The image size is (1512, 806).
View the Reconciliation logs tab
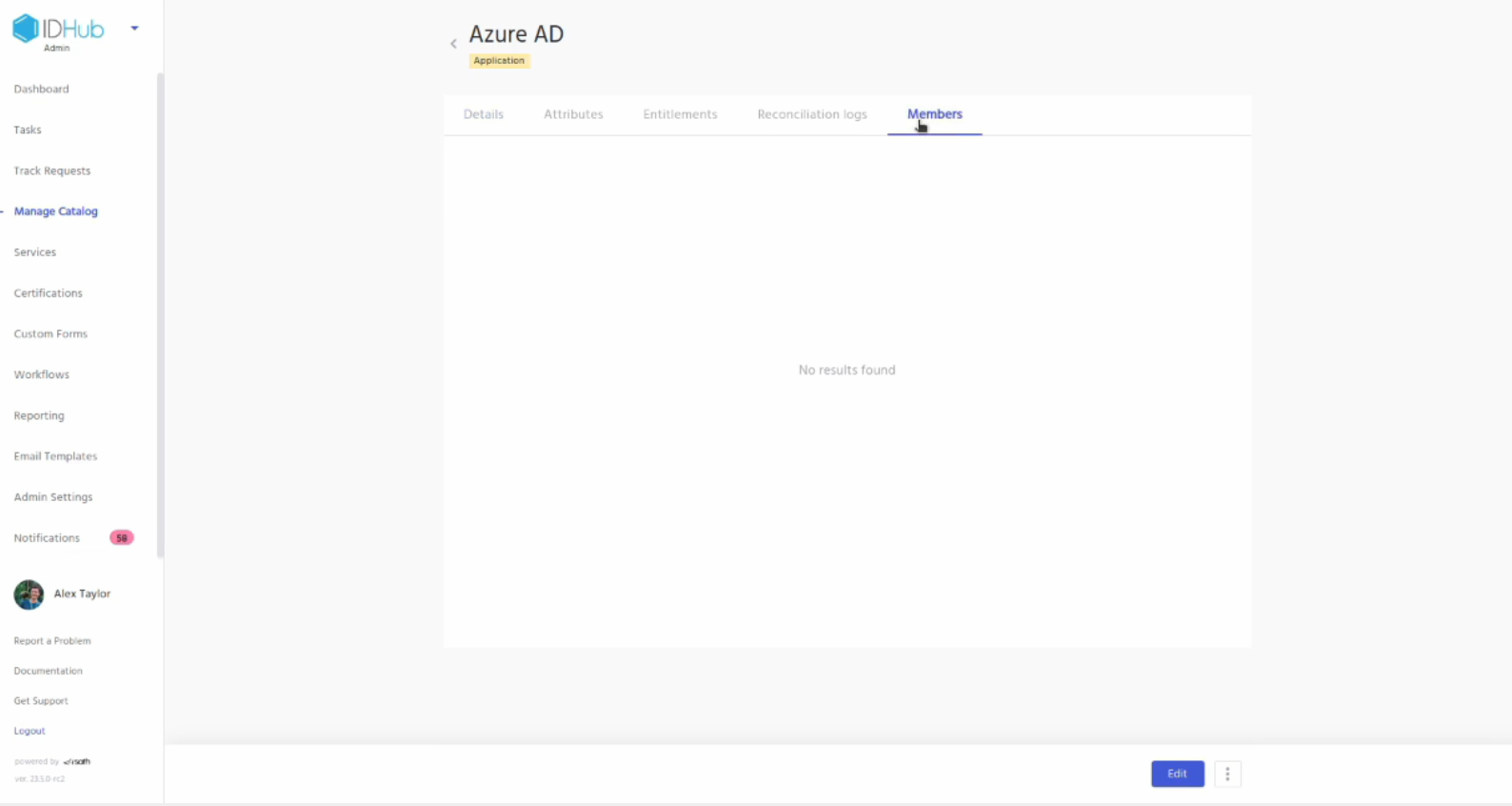(812, 114)
